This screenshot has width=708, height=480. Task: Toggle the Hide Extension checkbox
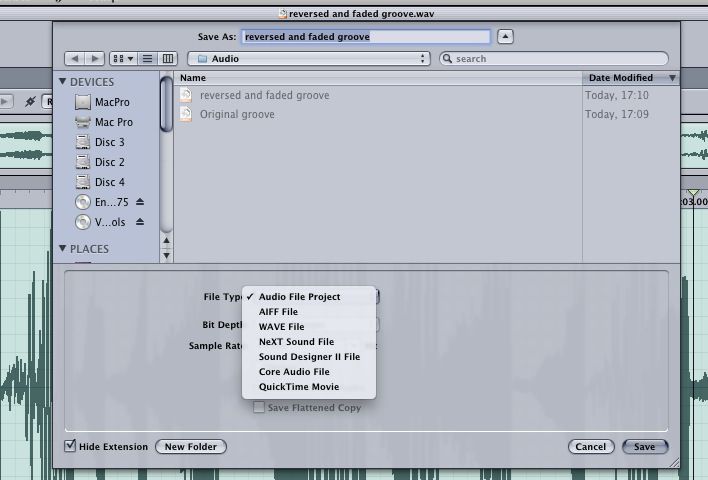[70, 446]
